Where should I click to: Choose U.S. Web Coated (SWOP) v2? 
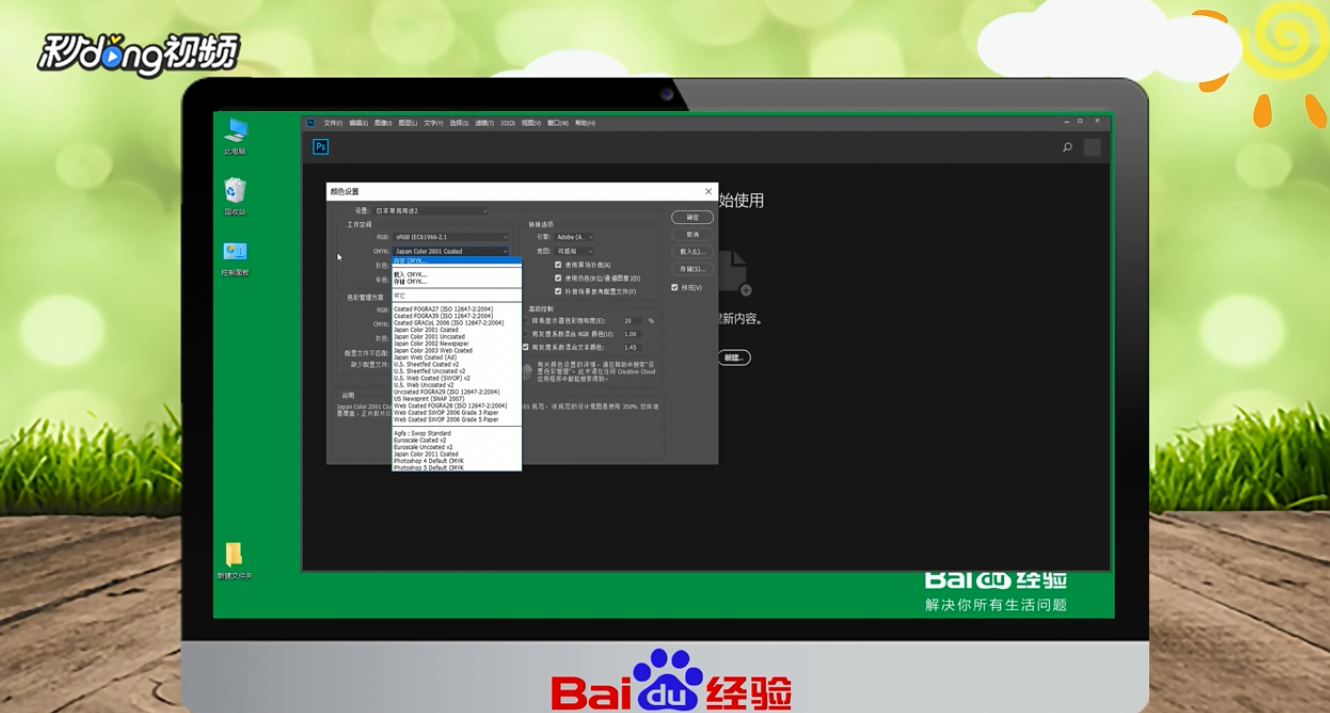[x=457, y=378]
